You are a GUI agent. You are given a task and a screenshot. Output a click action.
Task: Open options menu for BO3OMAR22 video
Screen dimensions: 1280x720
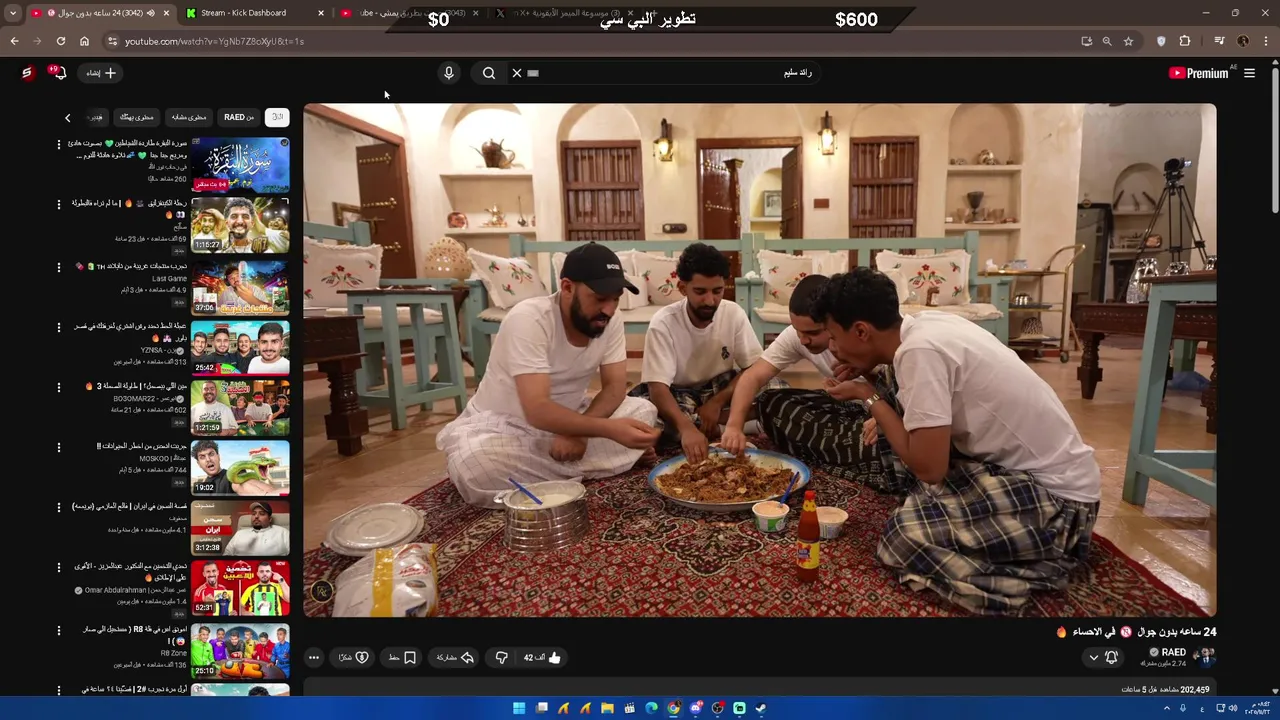pos(59,387)
